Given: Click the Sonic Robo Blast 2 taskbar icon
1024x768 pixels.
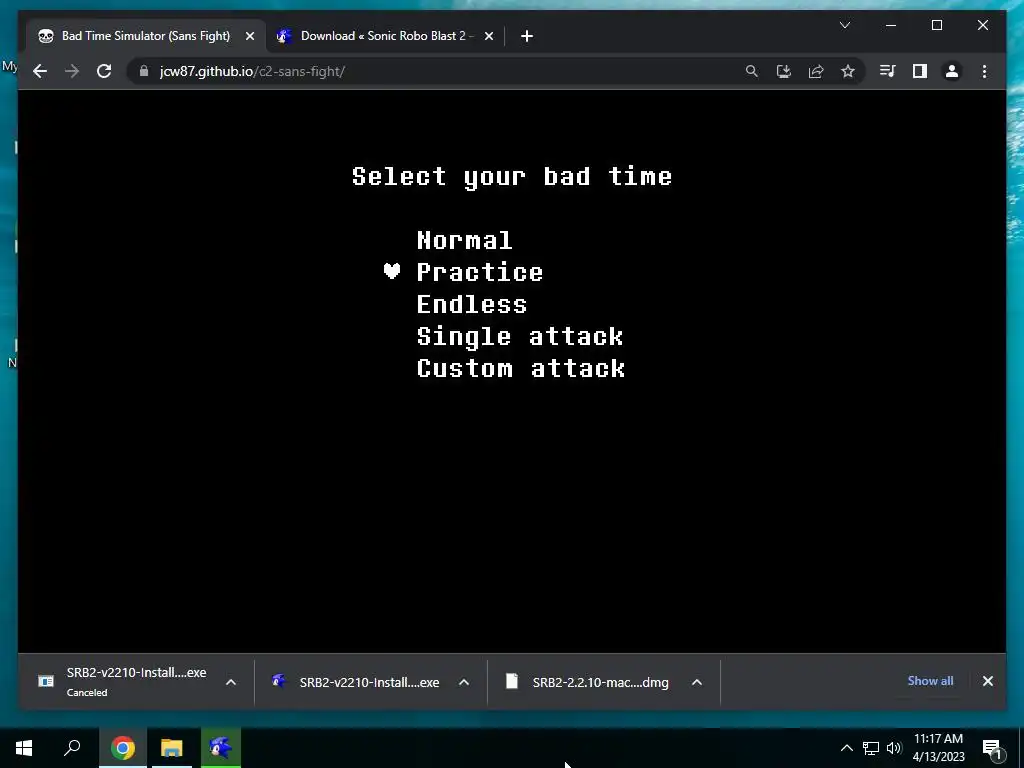Looking at the screenshot, I should (221, 748).
